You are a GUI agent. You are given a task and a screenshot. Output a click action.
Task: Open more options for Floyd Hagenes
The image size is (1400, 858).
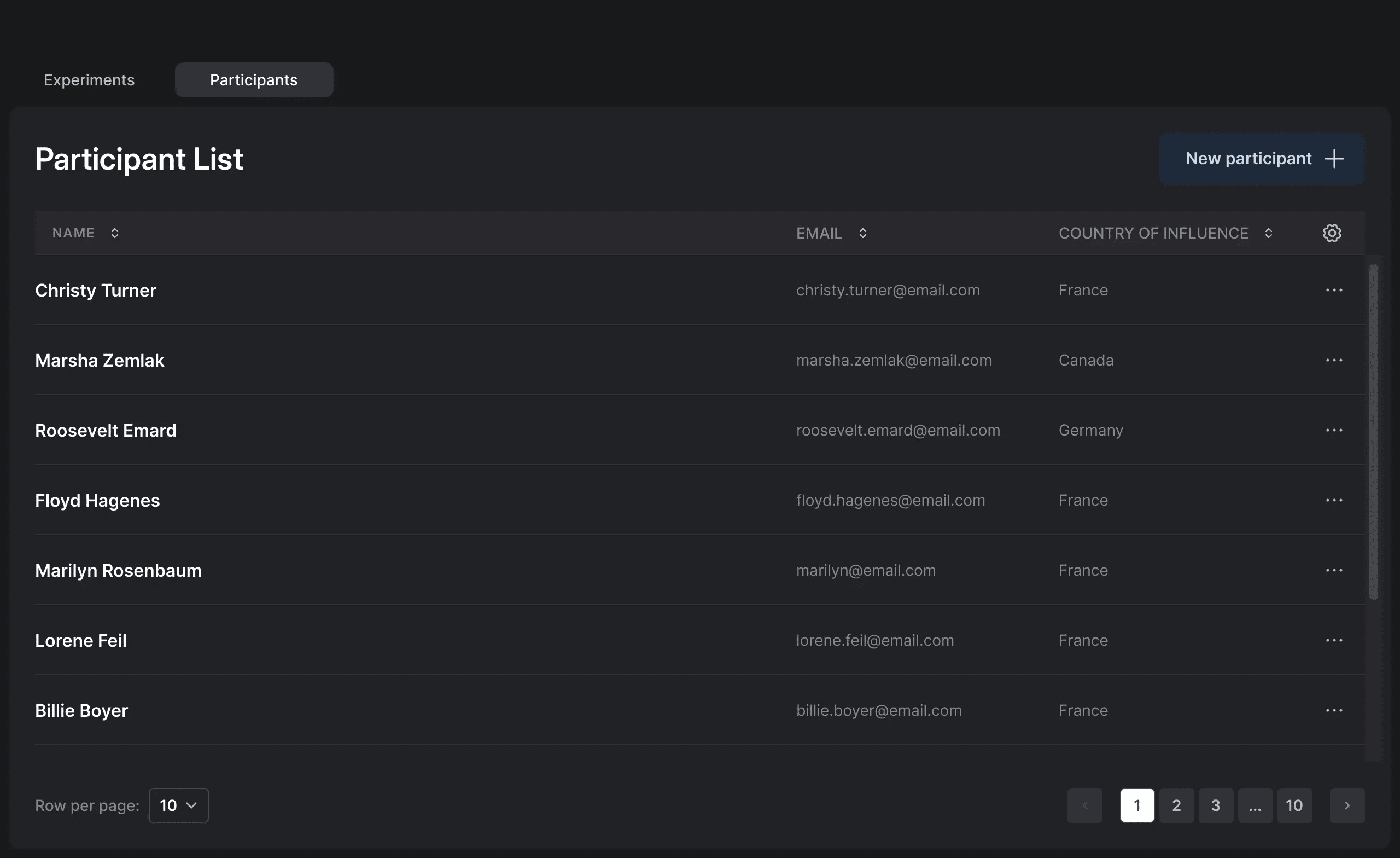pyautogui.click(x=1334, y=500)
